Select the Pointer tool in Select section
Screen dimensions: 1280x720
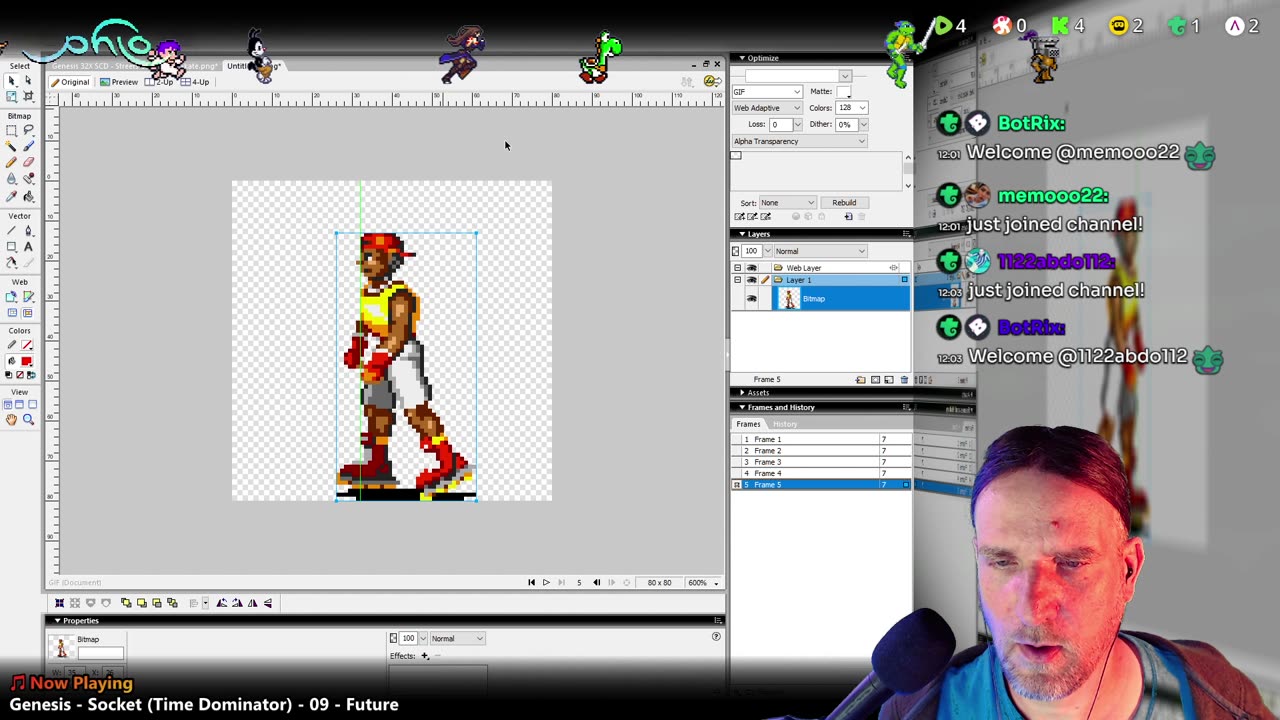point(11,81)
